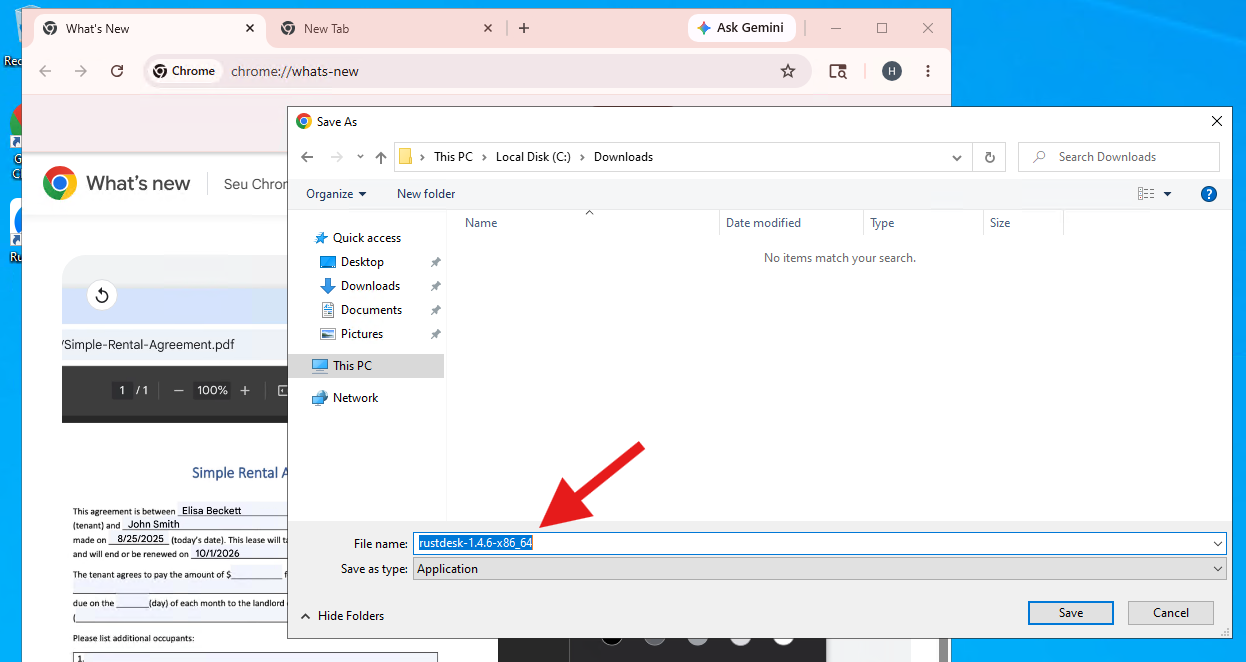Reload the Chrome page
1246x662 pixels.
(x=117, y=71)
